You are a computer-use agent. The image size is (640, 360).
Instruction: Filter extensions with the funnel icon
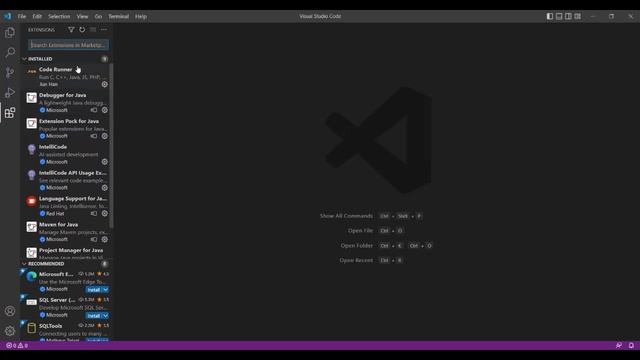[x=71, y=30]
